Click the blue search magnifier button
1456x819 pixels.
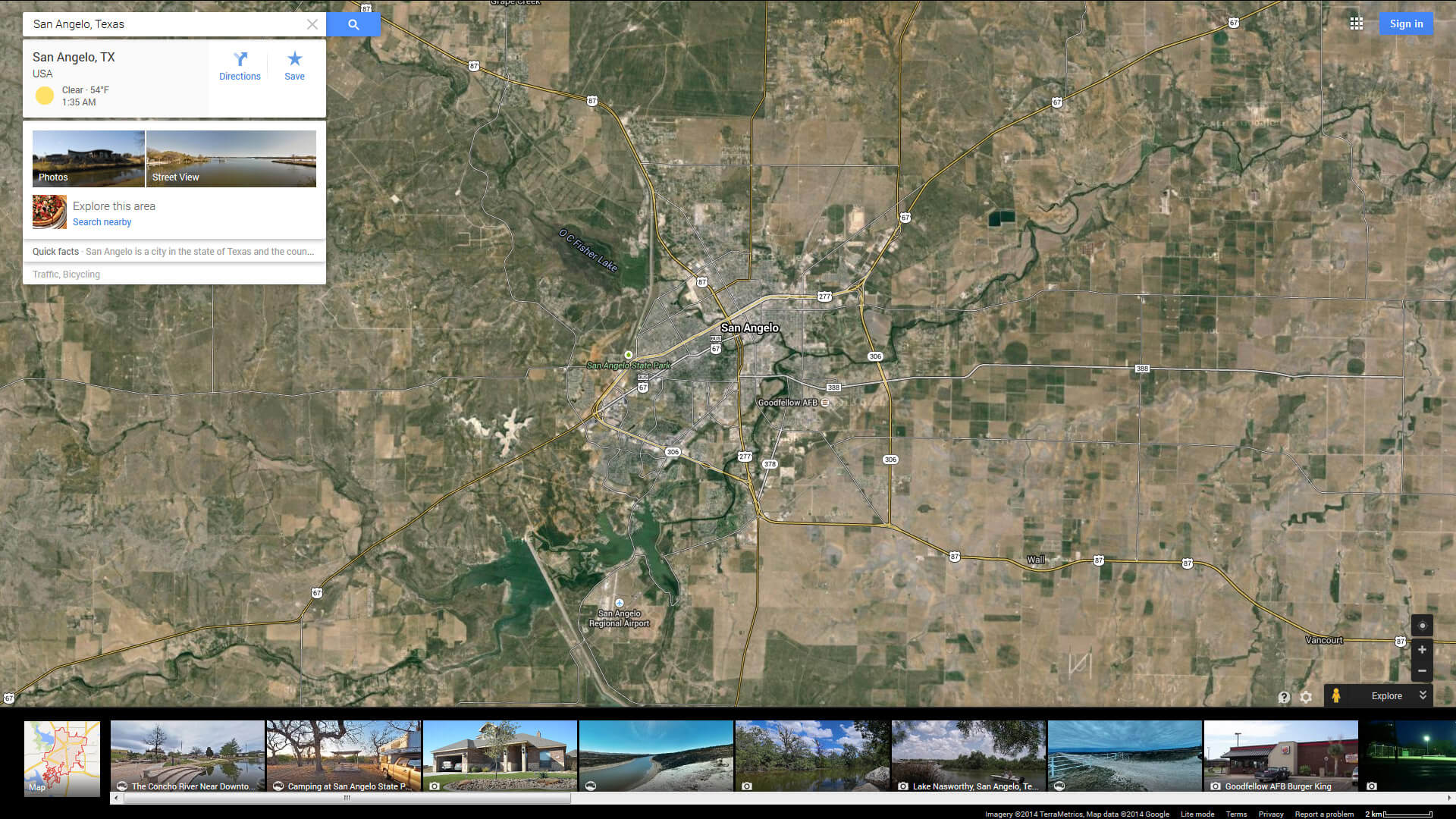[x=353, y=24]
